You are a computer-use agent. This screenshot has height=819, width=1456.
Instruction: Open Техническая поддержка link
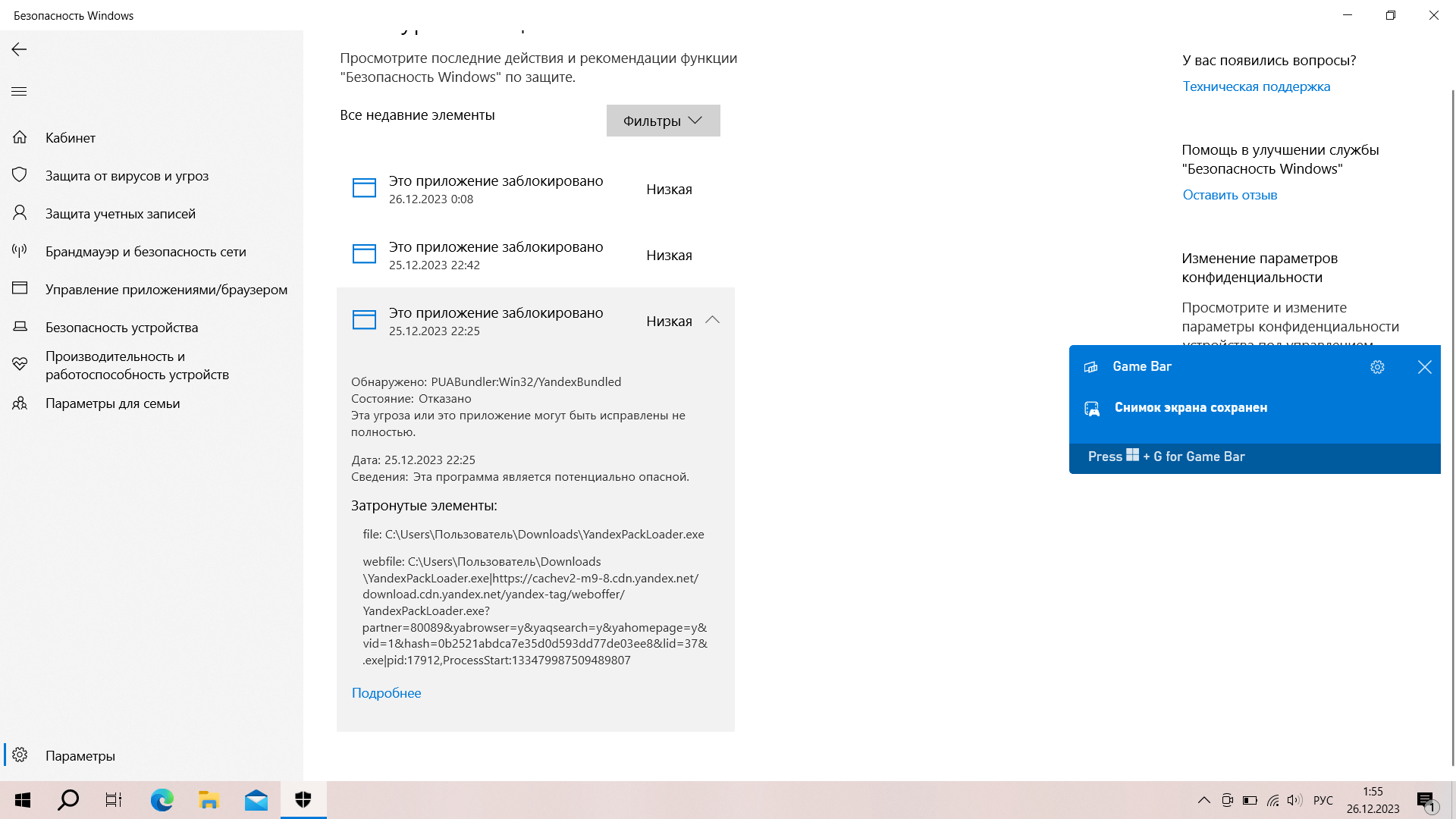pyautogui.click(x=1256, y=86)
